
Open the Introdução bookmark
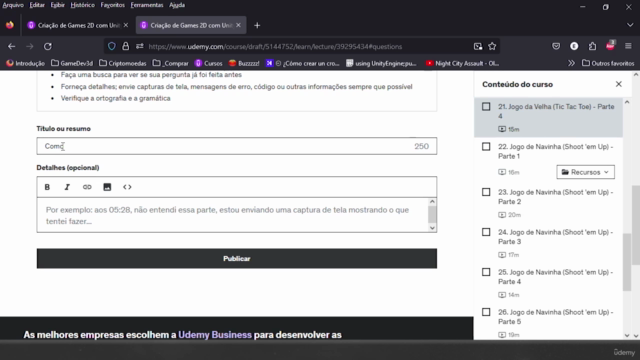pyautogui.click(x=26, y=63)
